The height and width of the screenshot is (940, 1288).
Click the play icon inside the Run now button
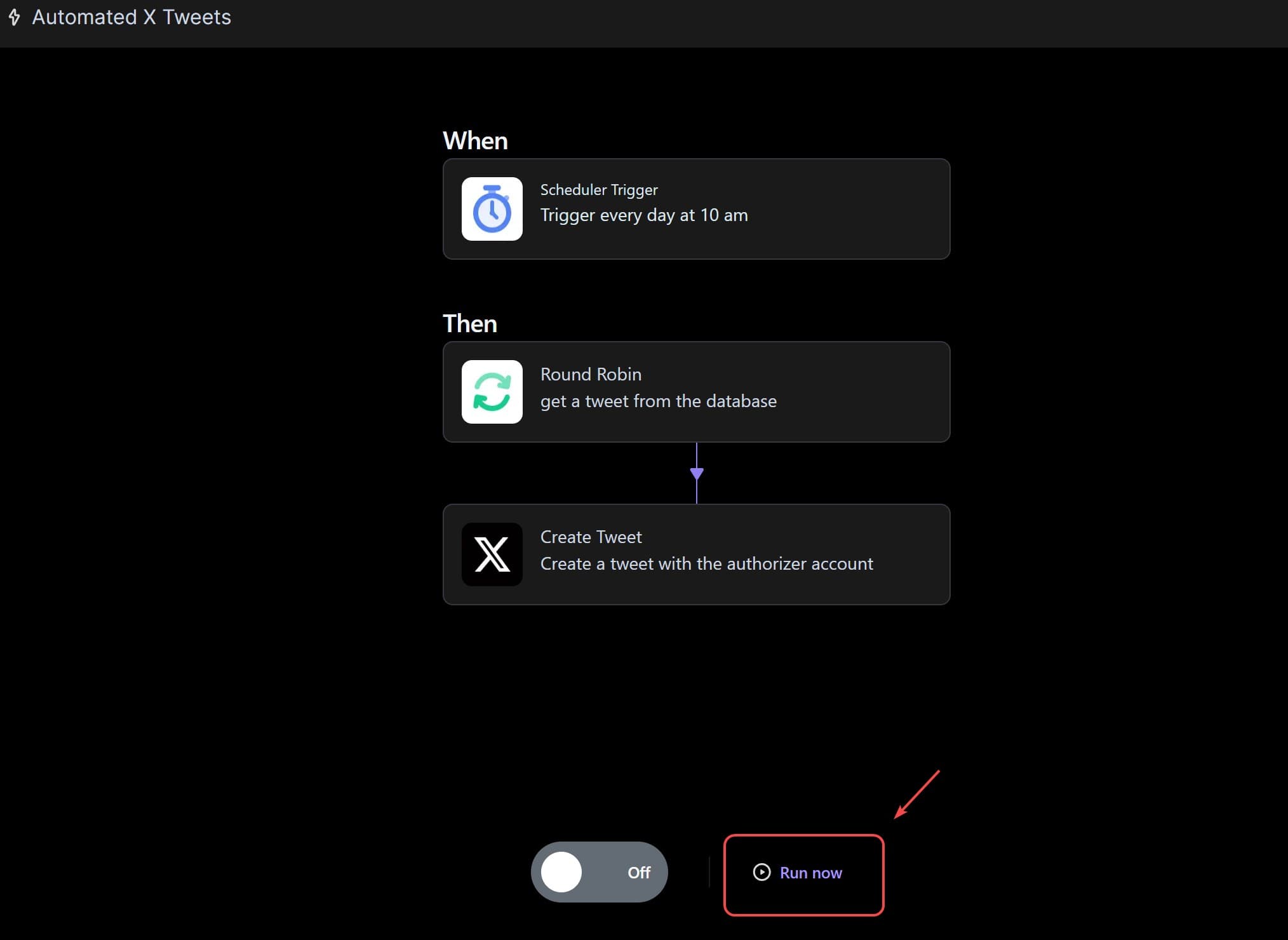coord(761,873)
